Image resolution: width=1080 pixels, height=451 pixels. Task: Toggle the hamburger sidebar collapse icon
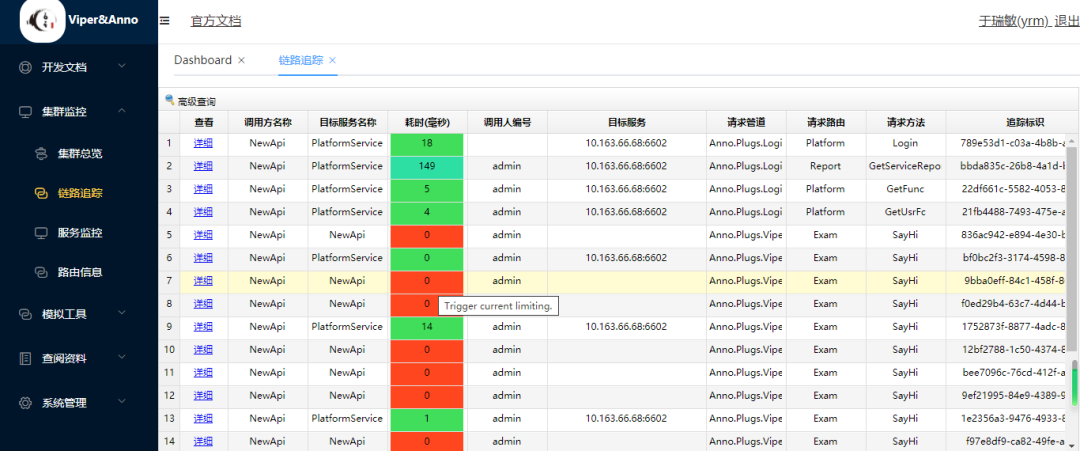[165, 21]
